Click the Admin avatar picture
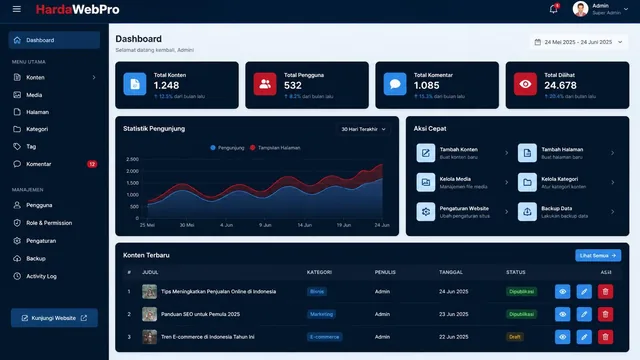Screen dimensions: 640x360 click(580, 9)
